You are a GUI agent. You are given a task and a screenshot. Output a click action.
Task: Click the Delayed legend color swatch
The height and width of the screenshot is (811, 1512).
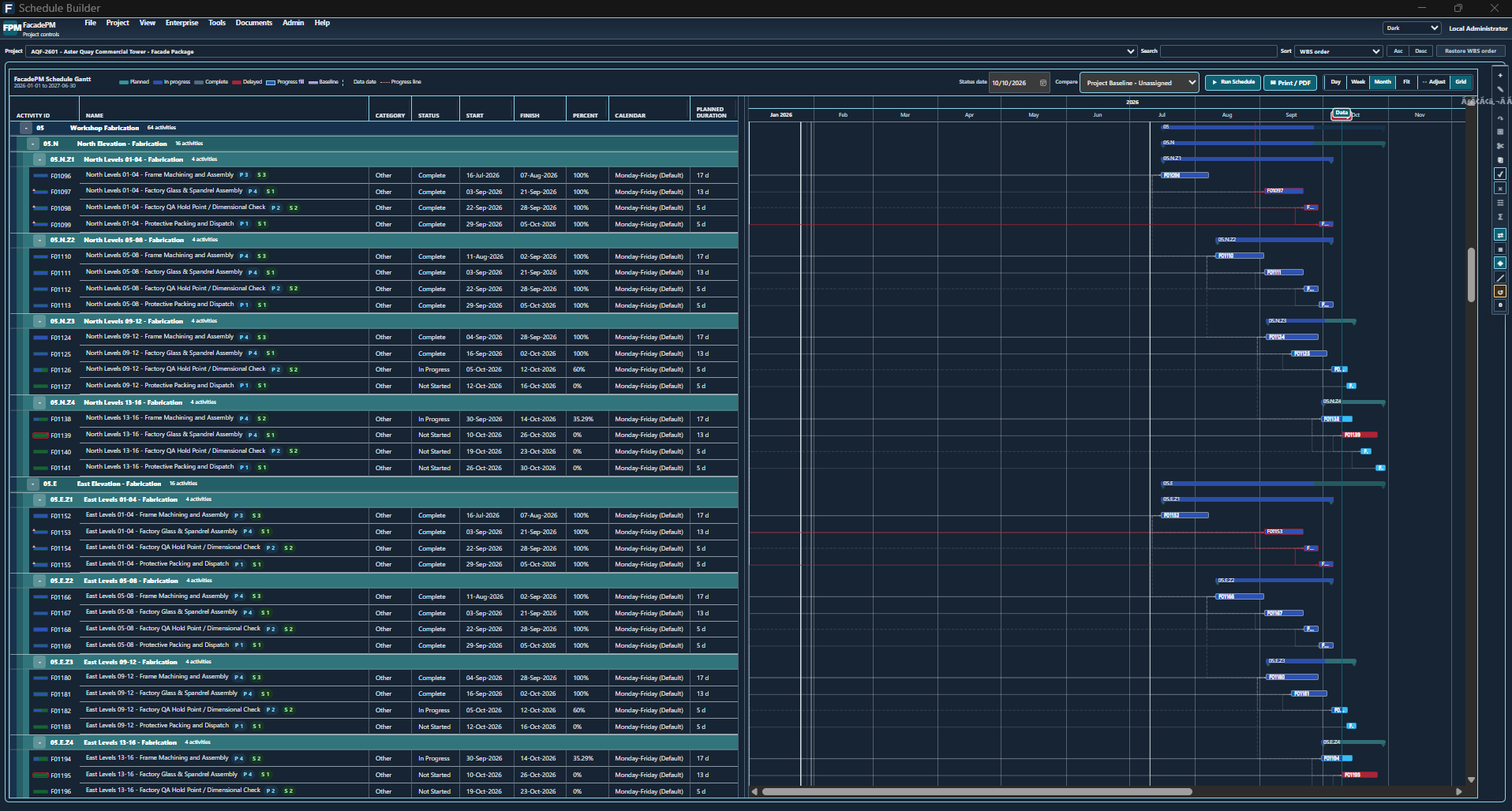[x=237, y=82]
